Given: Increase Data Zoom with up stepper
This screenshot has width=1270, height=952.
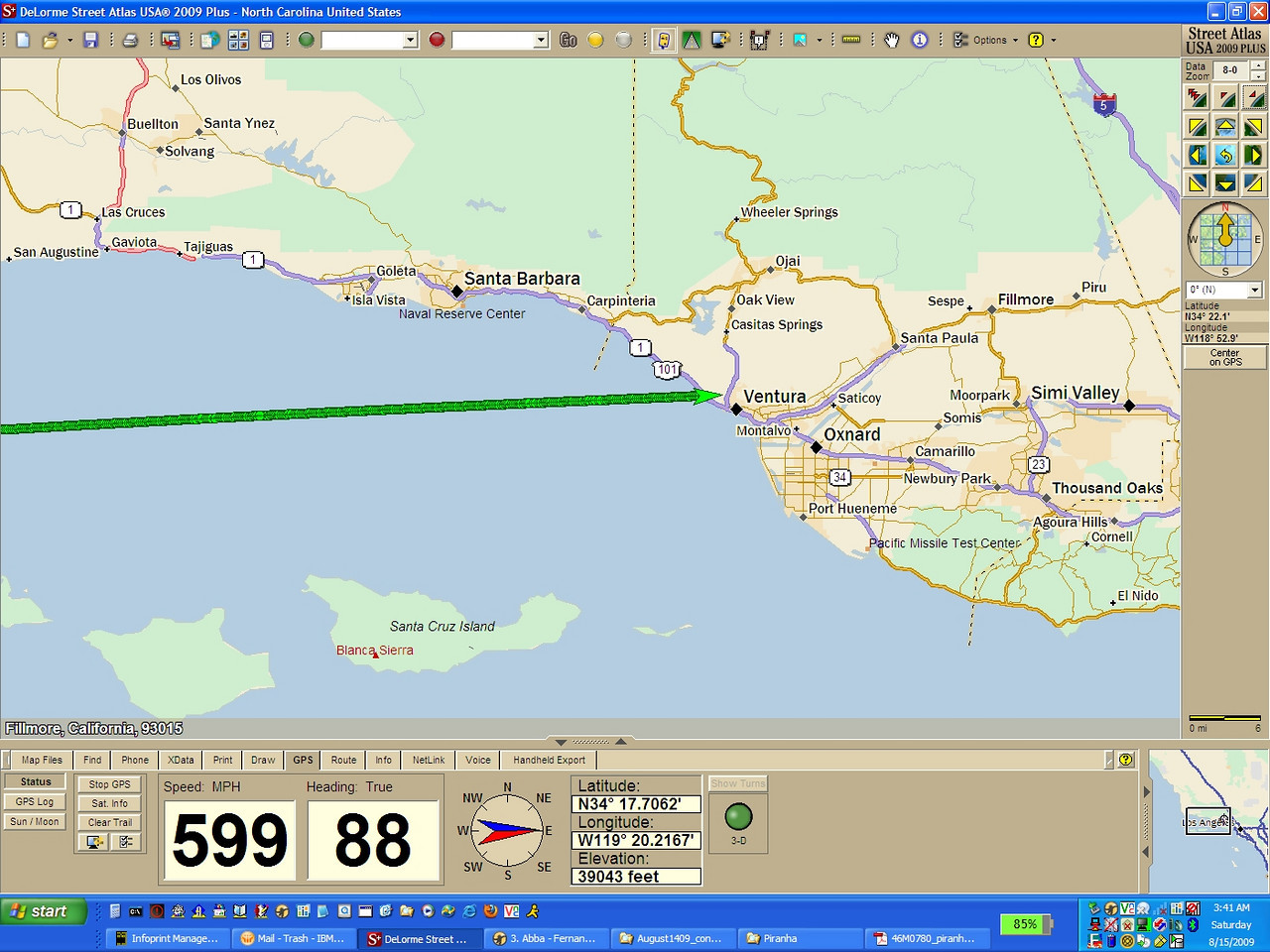Looking at the screenshot, I should pos(1258,64).
